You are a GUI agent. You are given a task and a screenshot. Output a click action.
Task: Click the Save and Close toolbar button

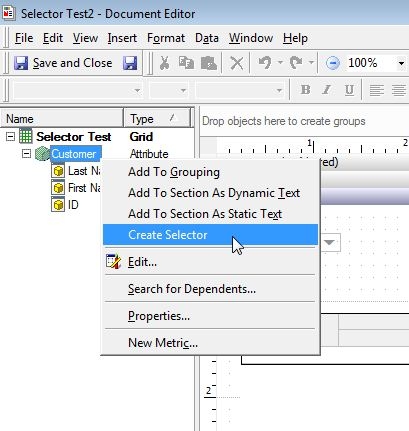point(63,63)
